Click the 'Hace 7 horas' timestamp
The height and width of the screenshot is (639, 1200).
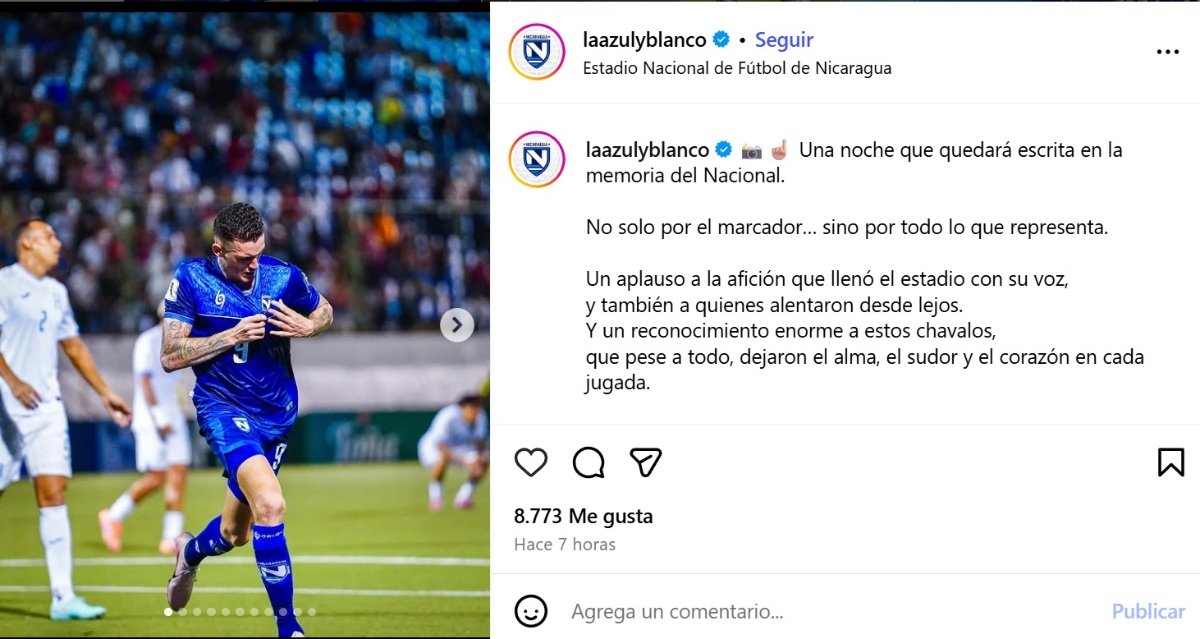pyautogui.click(x=565, y=544)
